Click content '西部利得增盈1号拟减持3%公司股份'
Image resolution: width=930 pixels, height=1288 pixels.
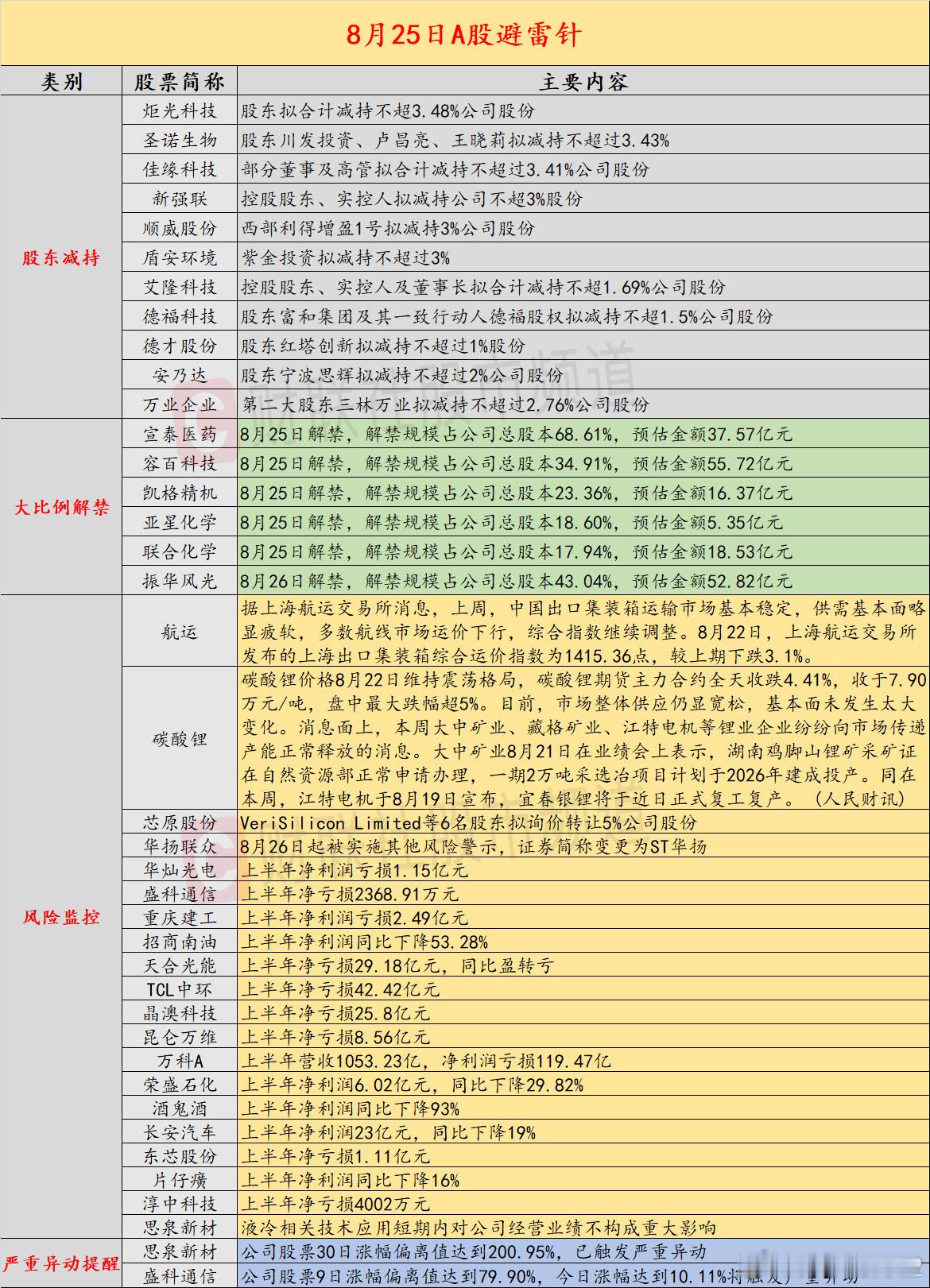coord(388,228)
